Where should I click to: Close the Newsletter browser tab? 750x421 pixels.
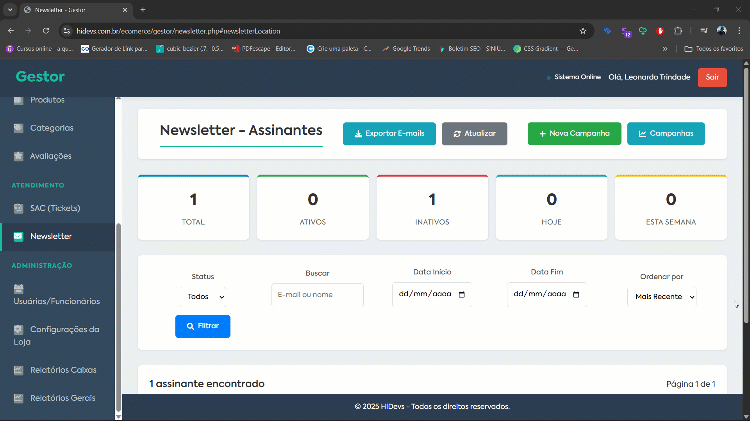pyautogui.click(x=125, y=10)
